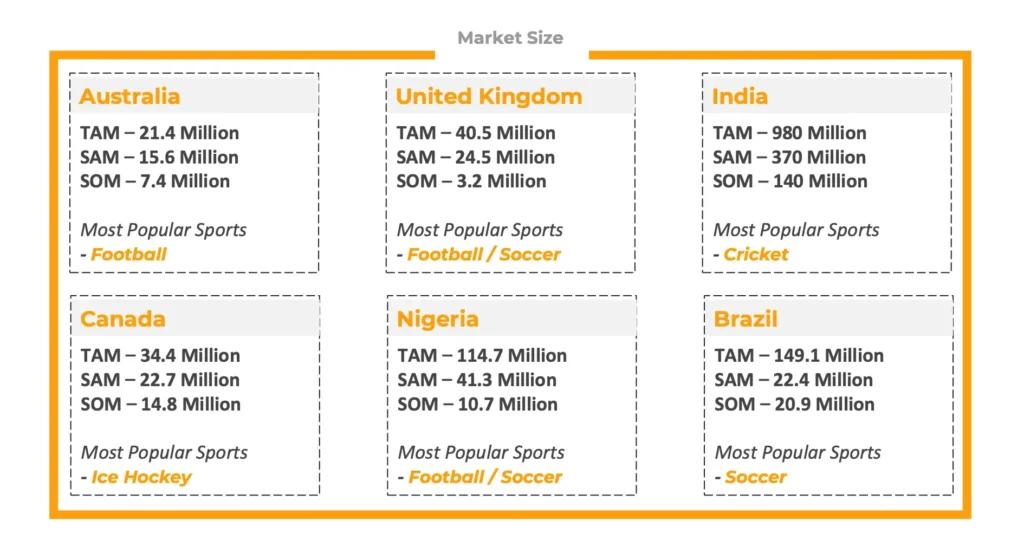Select Nigeria's TAM – 114.7 Million line

coord(482,356)
